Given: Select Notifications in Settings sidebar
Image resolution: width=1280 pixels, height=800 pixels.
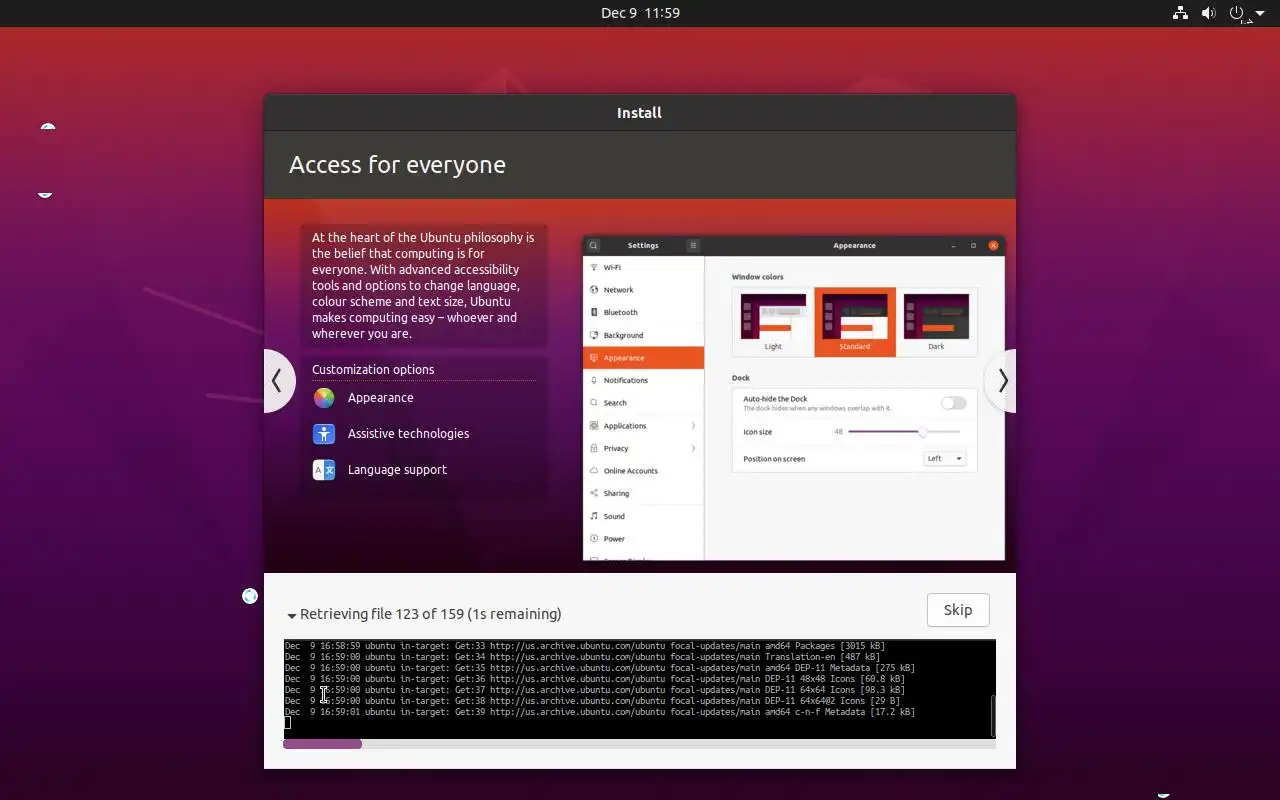Looking at the screenshot, I should pos(643,381).
